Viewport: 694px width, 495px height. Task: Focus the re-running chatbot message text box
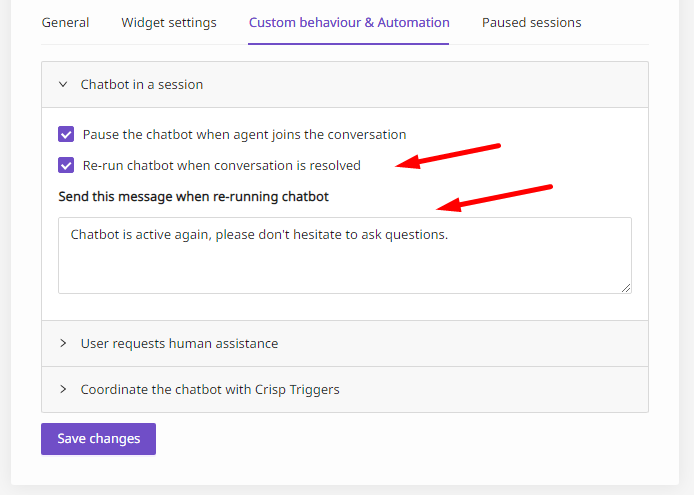click(x=345, y=255)
